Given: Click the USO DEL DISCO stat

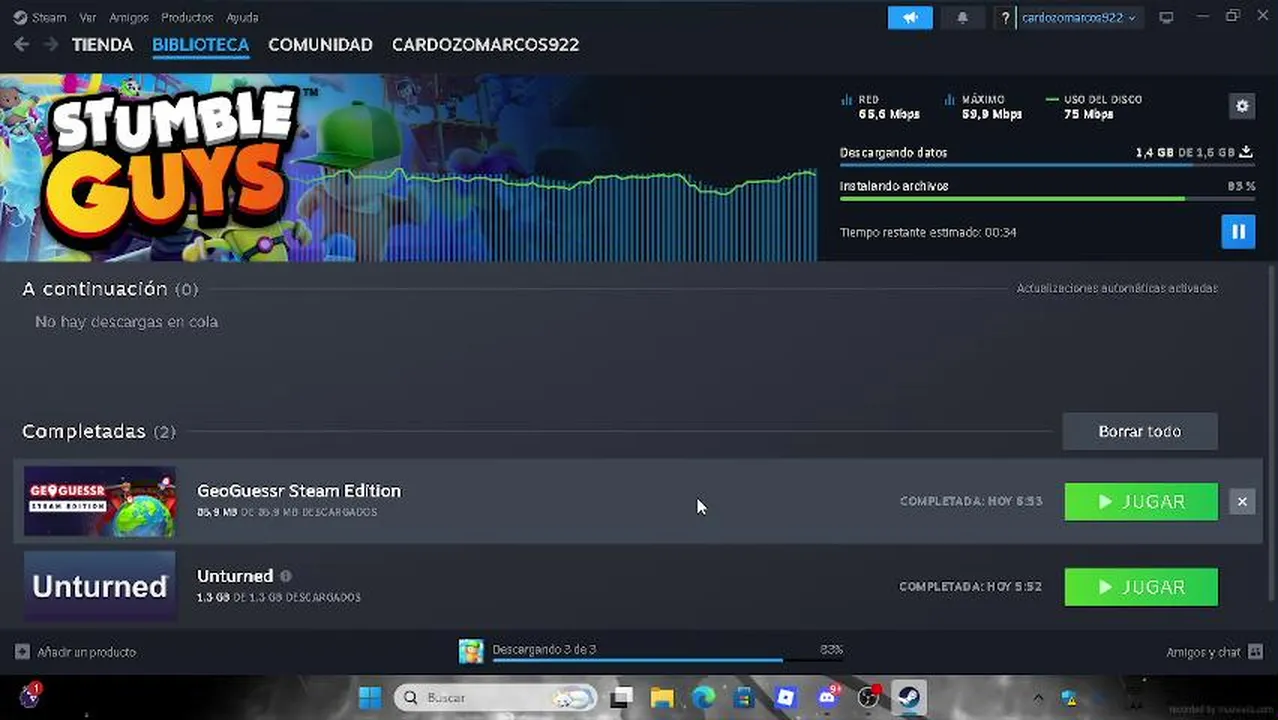Looking at the screenshot, I should (1093, 106).
